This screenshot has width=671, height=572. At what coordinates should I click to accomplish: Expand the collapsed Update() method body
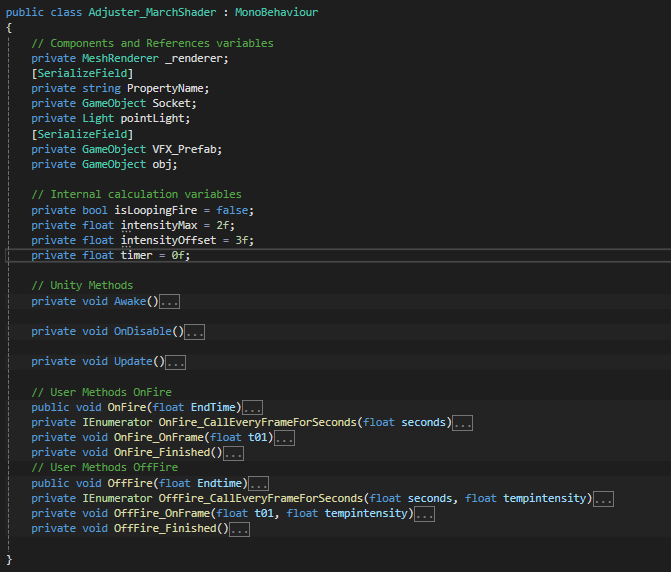[175, 362]
